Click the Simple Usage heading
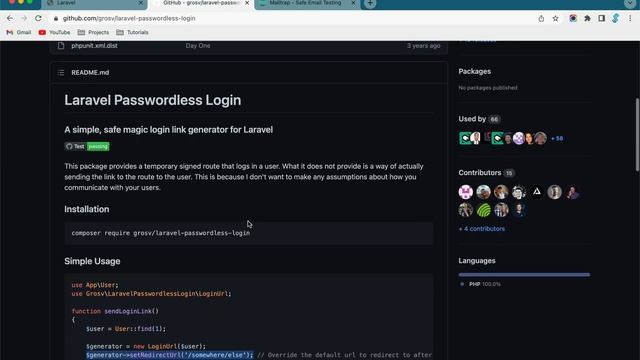 (x=92, y=261)
